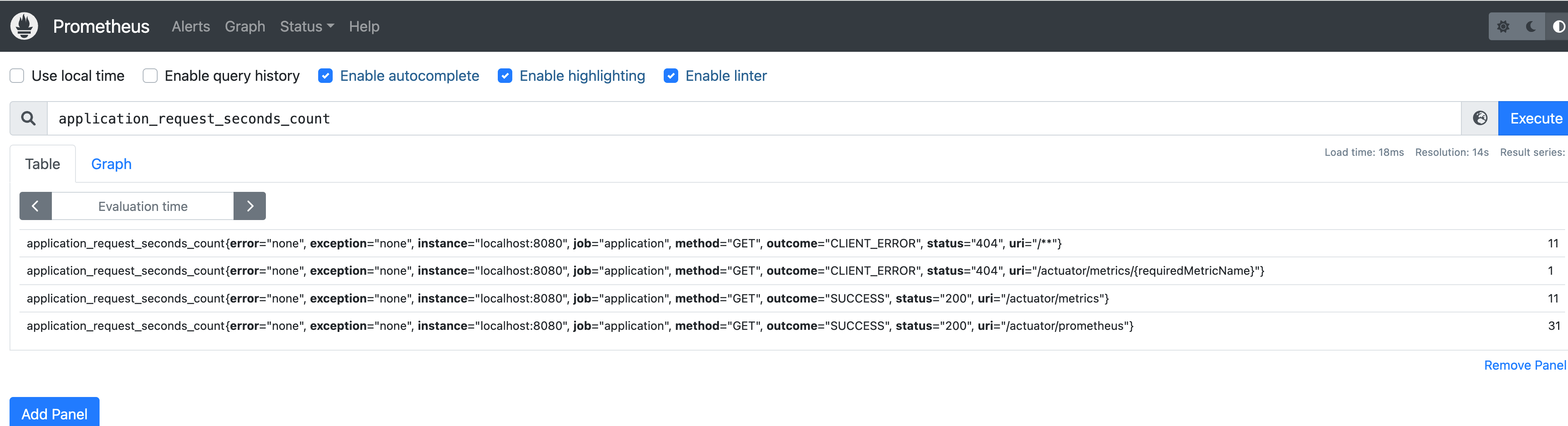Select the result row with uri="/**"
The image size is (1568, 426).
792,243
